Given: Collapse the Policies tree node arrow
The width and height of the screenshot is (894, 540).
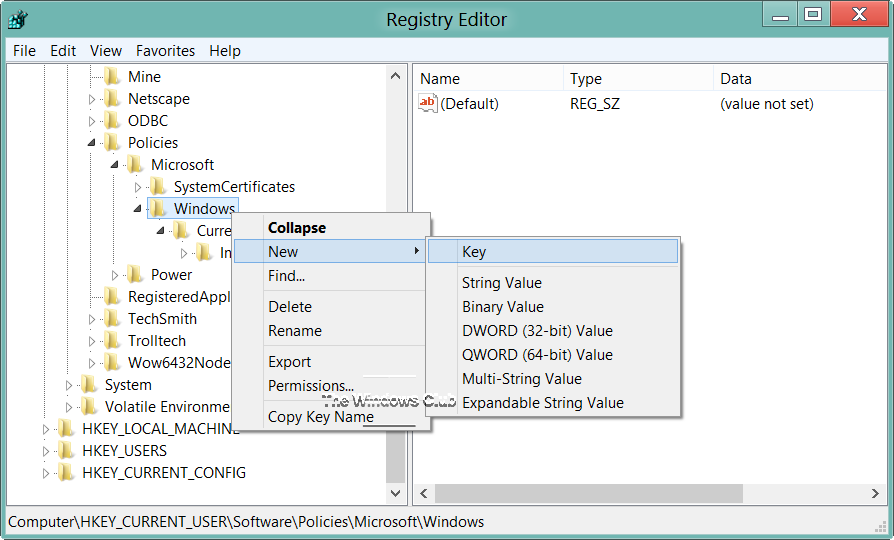Looking at the screenshot, I should pyautogui.click(x=92, y=143).
